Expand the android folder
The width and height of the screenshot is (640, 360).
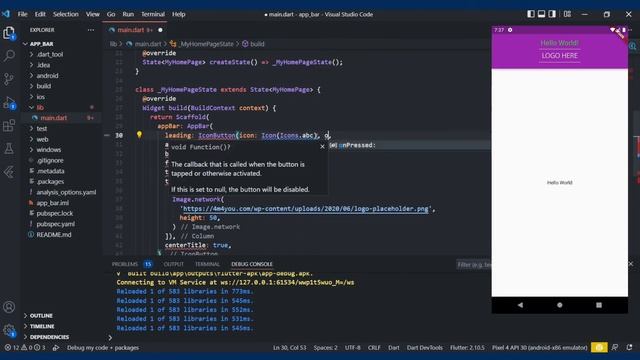coord(47,76)
